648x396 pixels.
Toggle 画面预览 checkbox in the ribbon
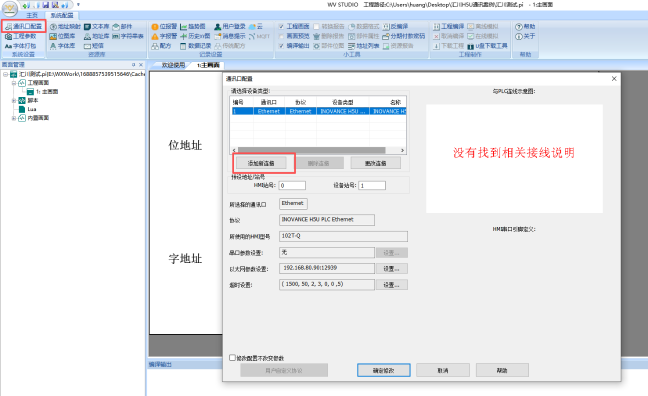point(281,36)
